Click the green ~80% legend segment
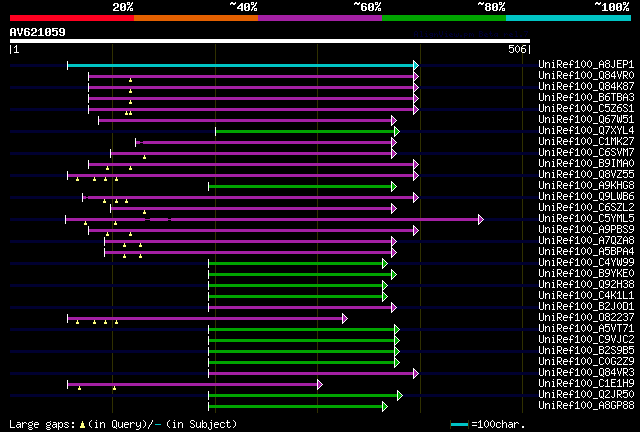This screenshot has width=640, height=432. [444, 18]
